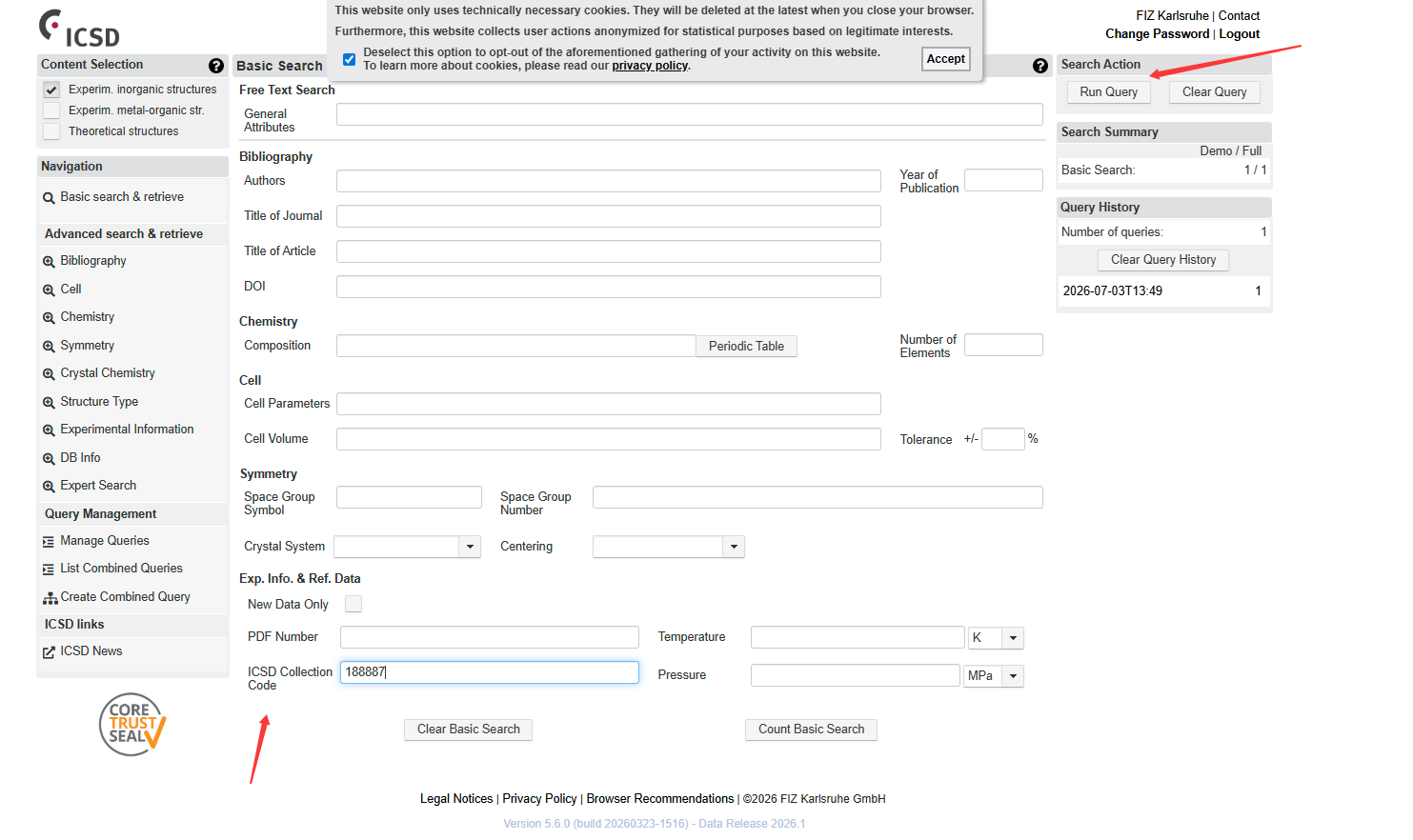Image resolution: width=1413 pixels, height=840 pixels.
Task: Click the Symmetry search icon
Action: click(x=49, y=347)
